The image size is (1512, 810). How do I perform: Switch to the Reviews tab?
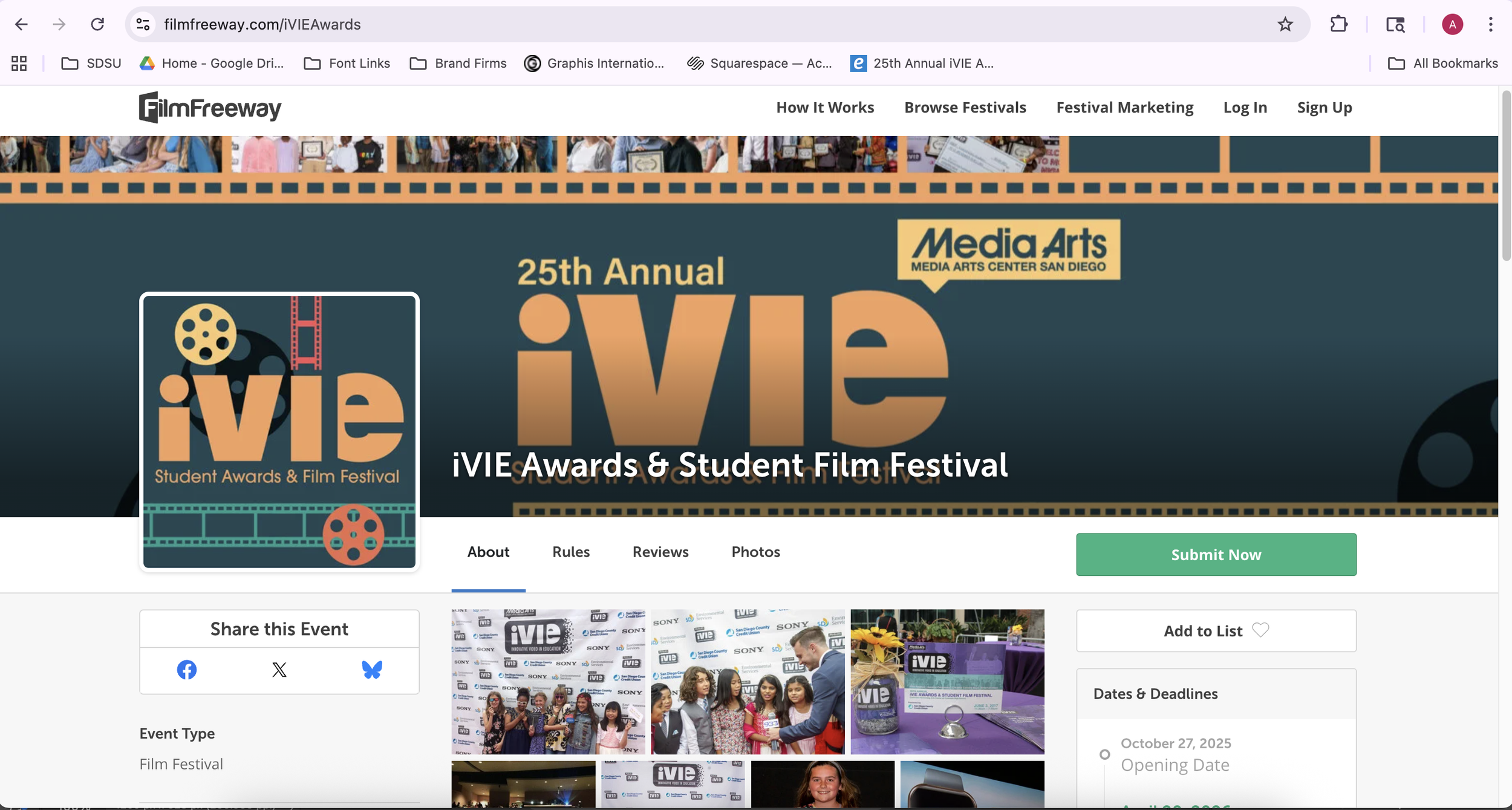tap(660, 552)
